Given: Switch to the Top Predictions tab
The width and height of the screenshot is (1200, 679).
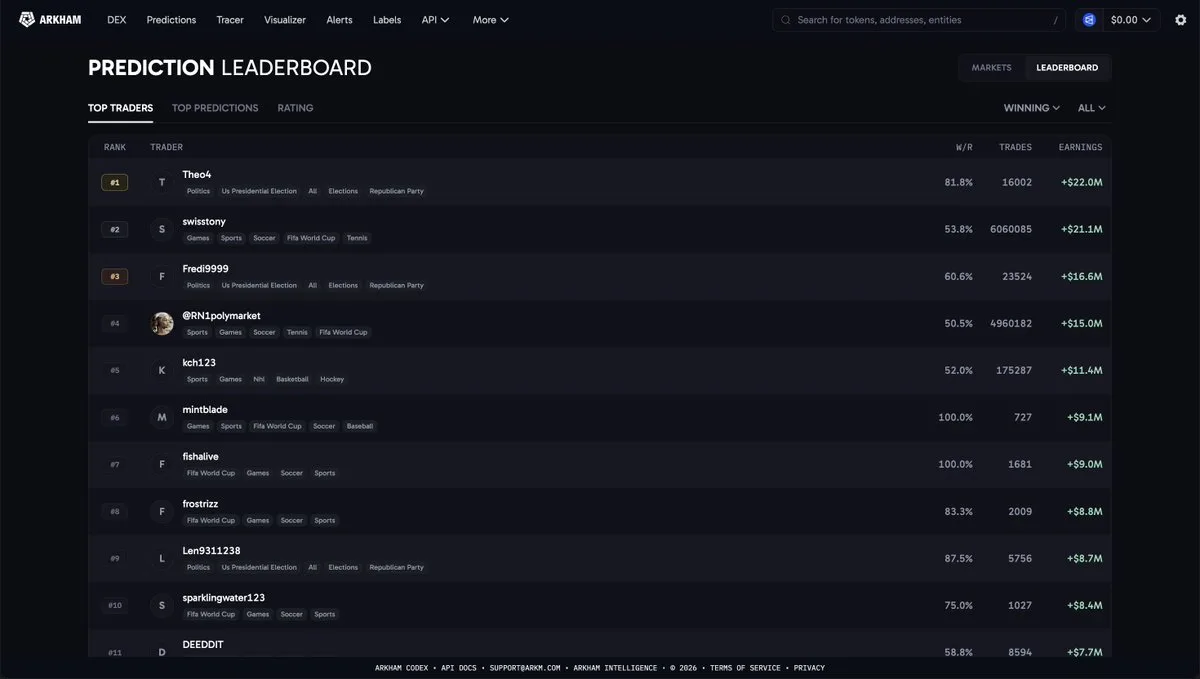Looking at the screenshot, I should [215, 108].
